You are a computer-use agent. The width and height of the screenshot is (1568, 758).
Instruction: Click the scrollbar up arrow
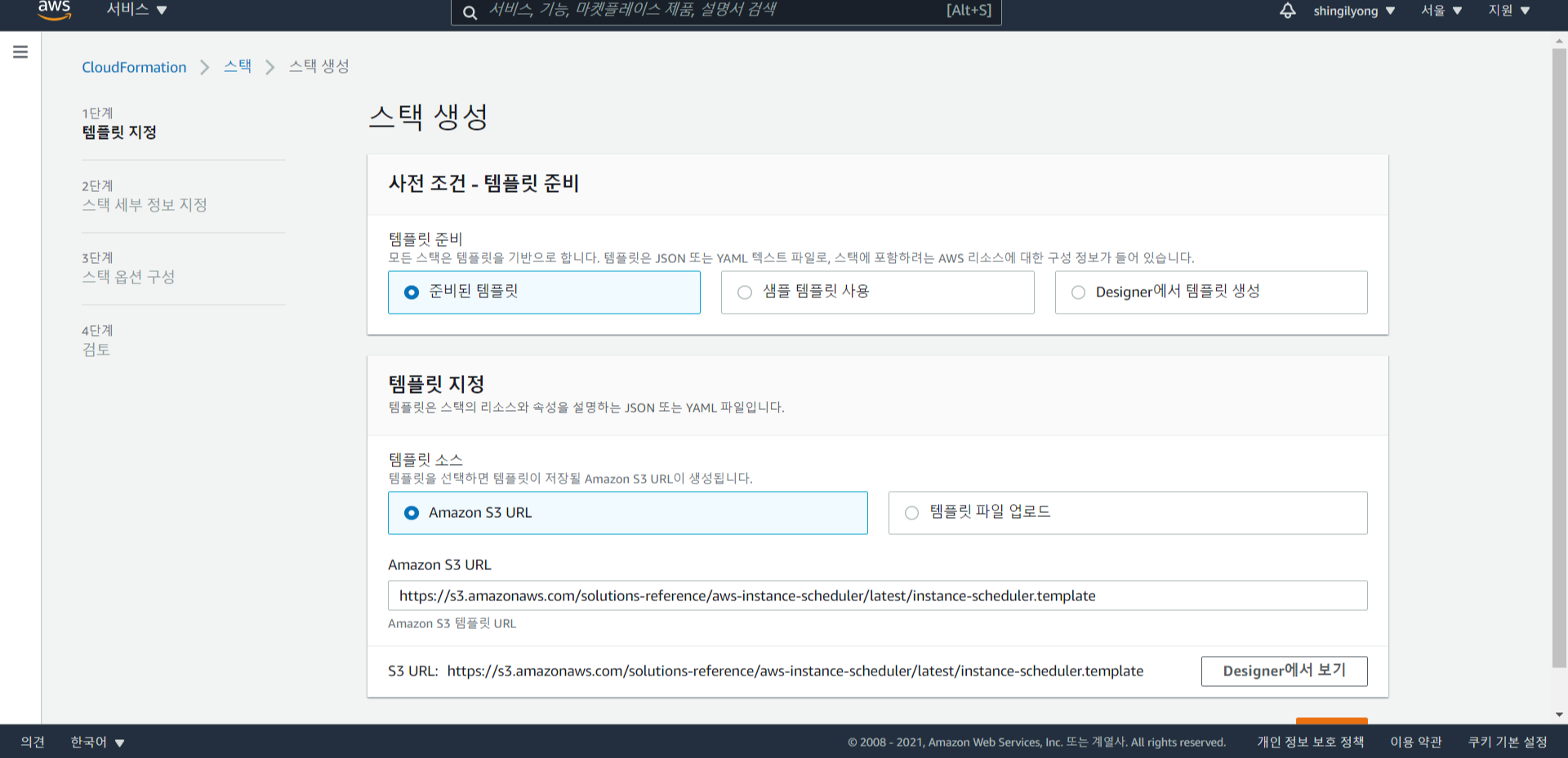click(1559, 39)
